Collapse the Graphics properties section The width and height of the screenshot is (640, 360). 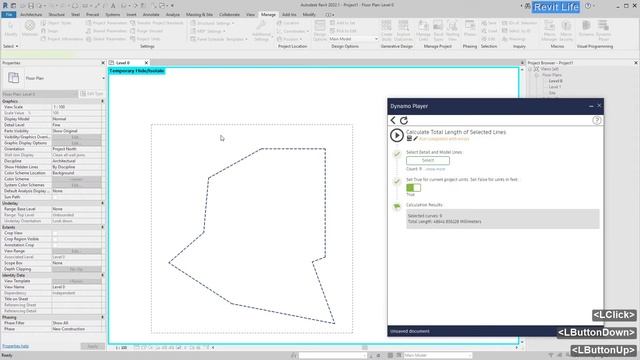click(102, 101)
